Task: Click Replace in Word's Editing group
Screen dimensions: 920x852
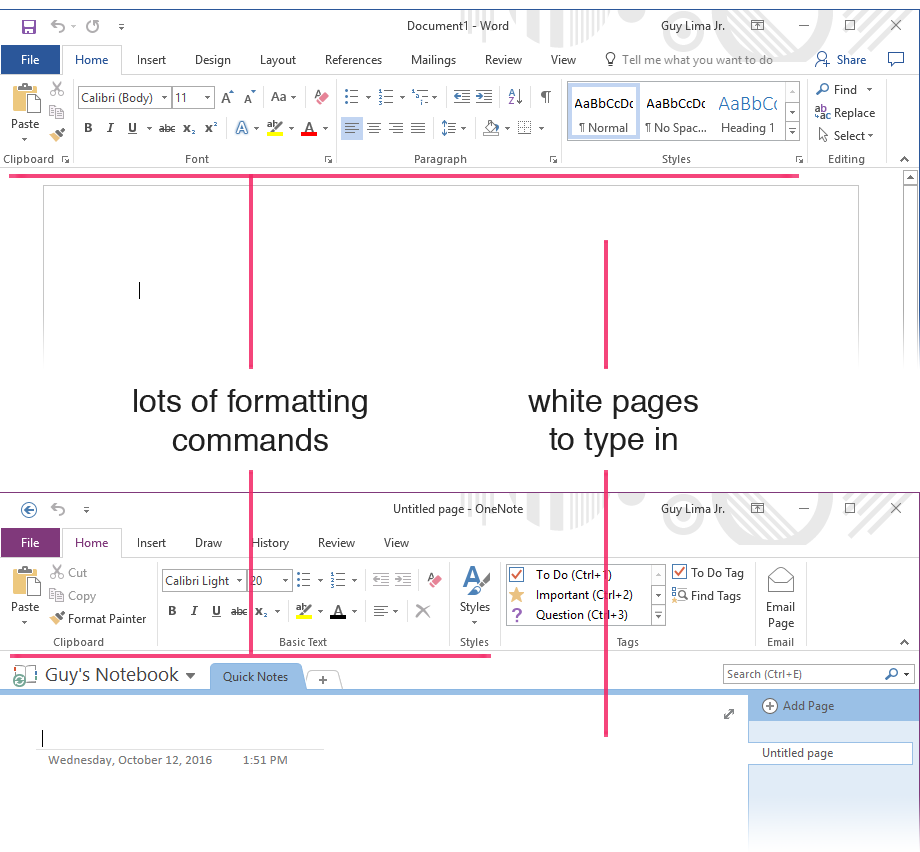Action: (845, 113)
